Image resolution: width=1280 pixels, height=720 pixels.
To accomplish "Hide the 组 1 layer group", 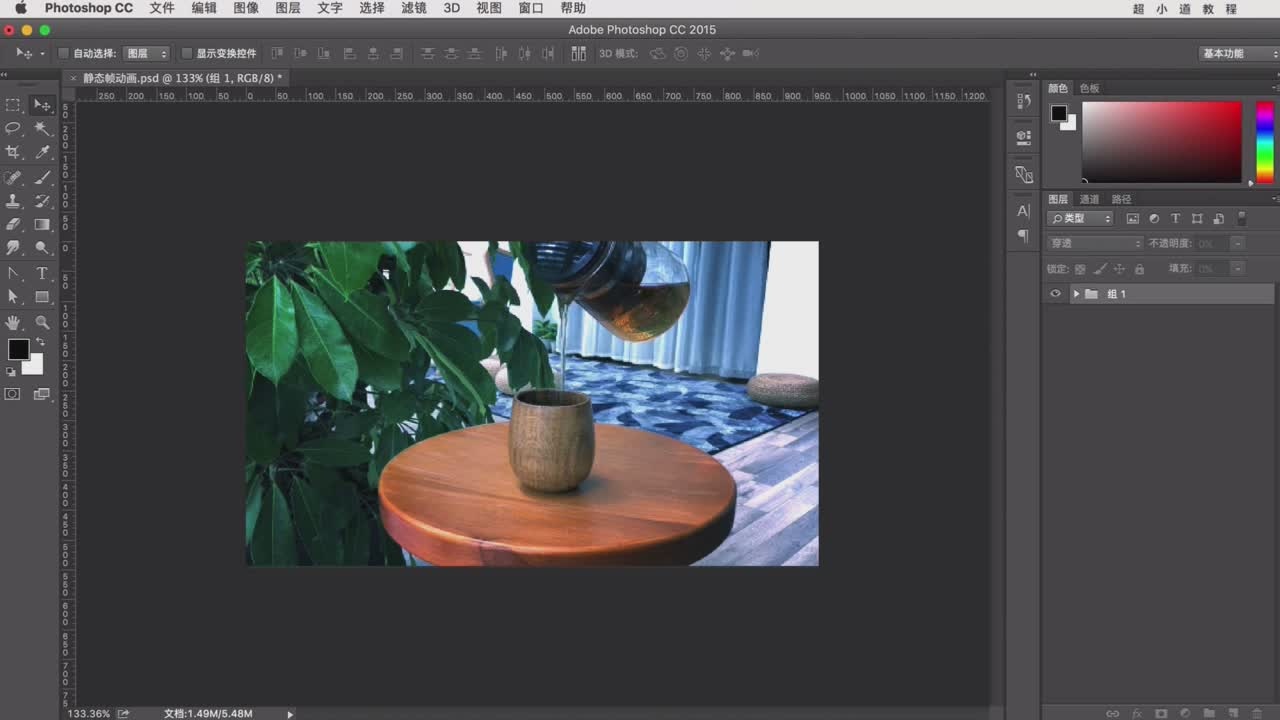I will click(x=1055, y=294).
